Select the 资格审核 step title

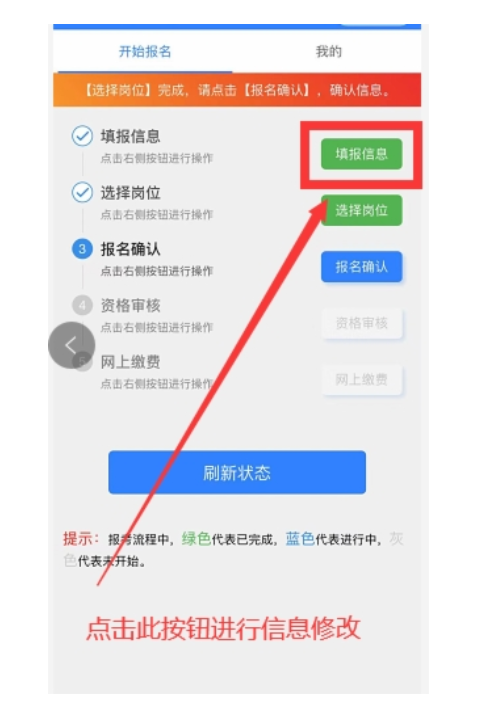tap(130, 305)
